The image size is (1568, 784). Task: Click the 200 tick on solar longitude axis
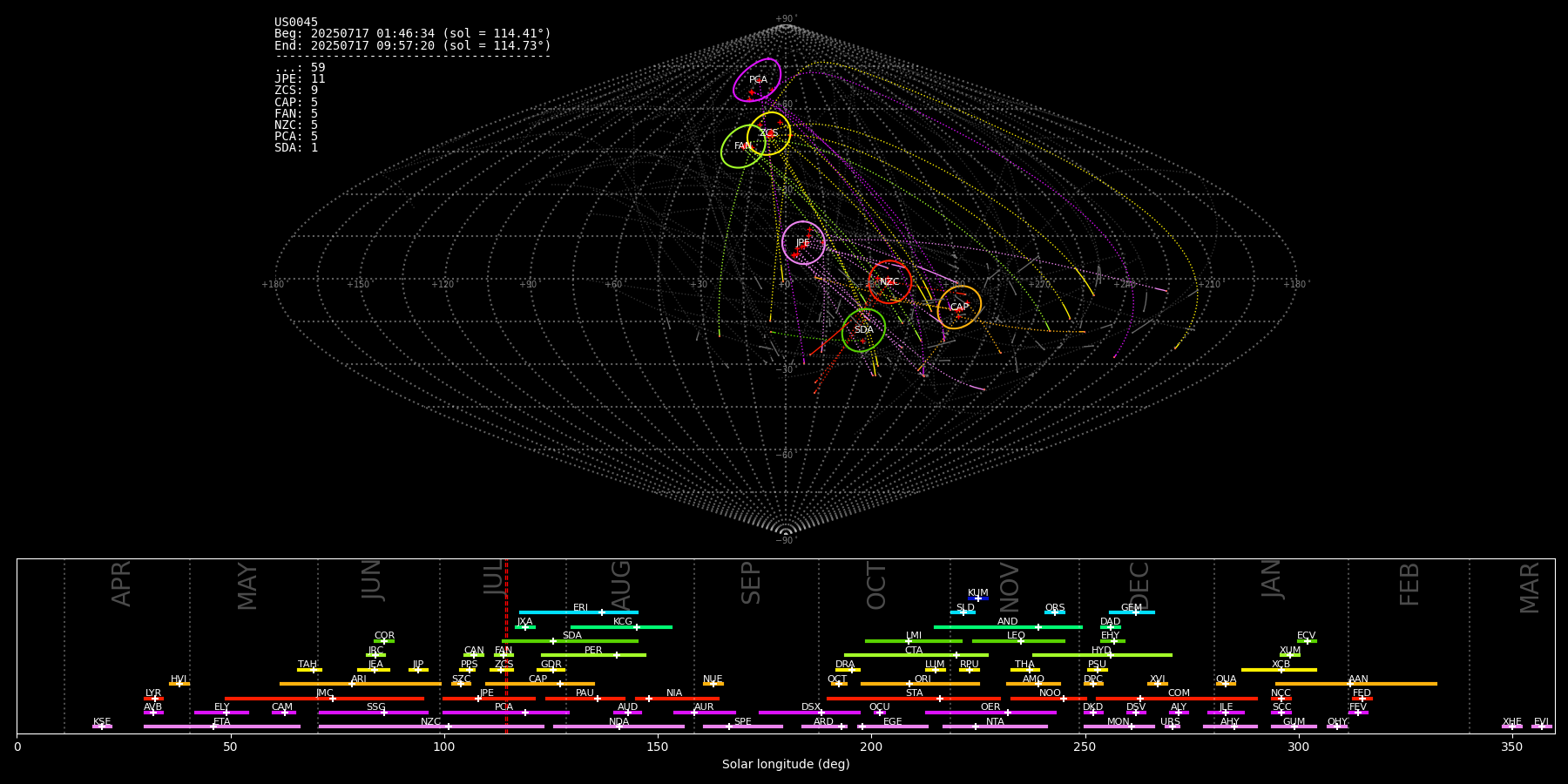(x=871, y=747)
